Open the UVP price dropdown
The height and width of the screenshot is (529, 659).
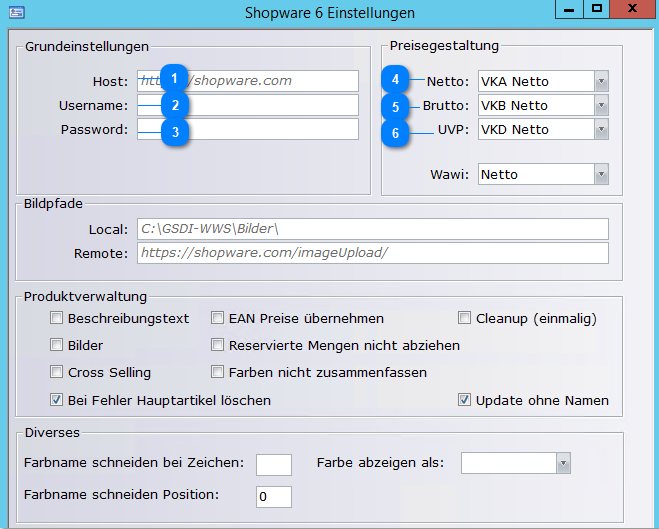point(601,129)
